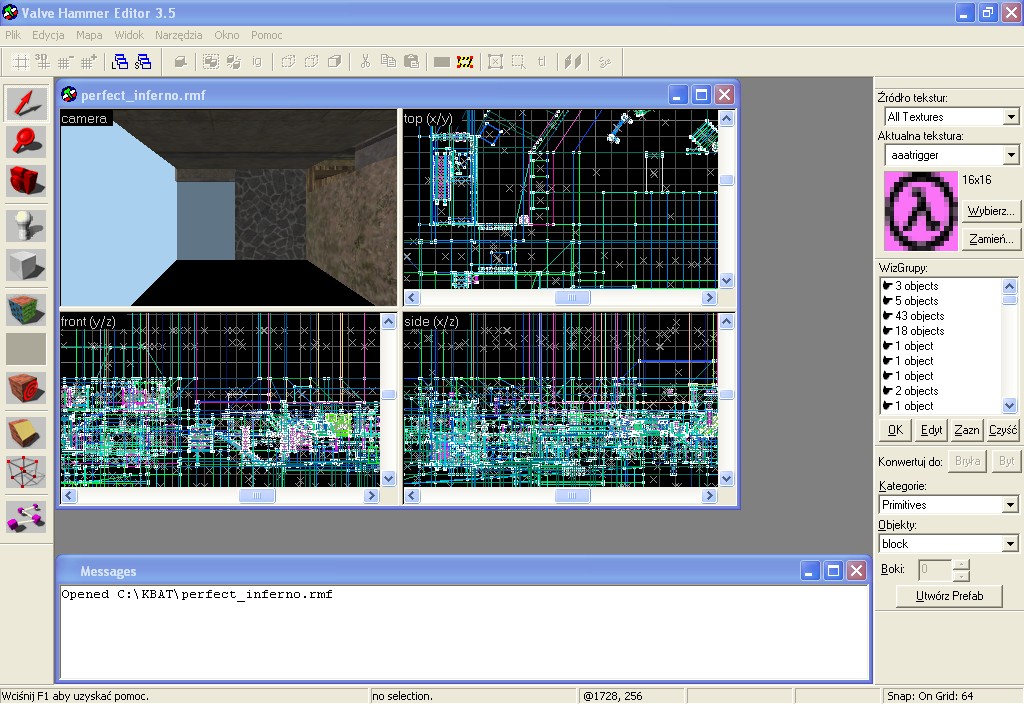Activate the Clipping tool
1024x704 pixels.
click(x=26, y=432)
